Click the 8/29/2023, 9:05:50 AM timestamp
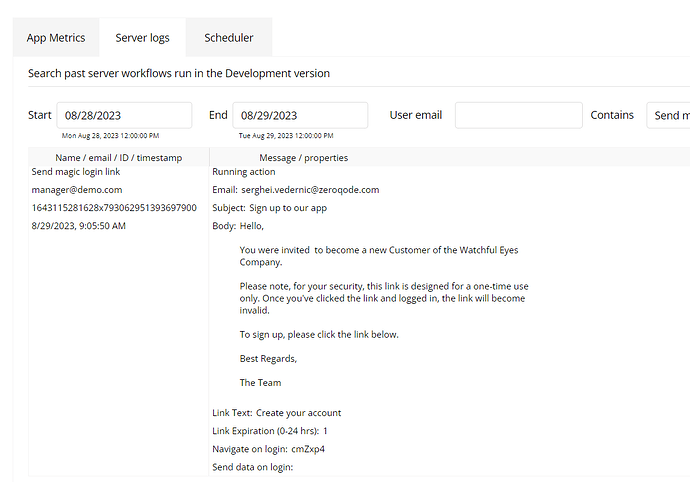This screenshot has width=690, height=482. 79,226
